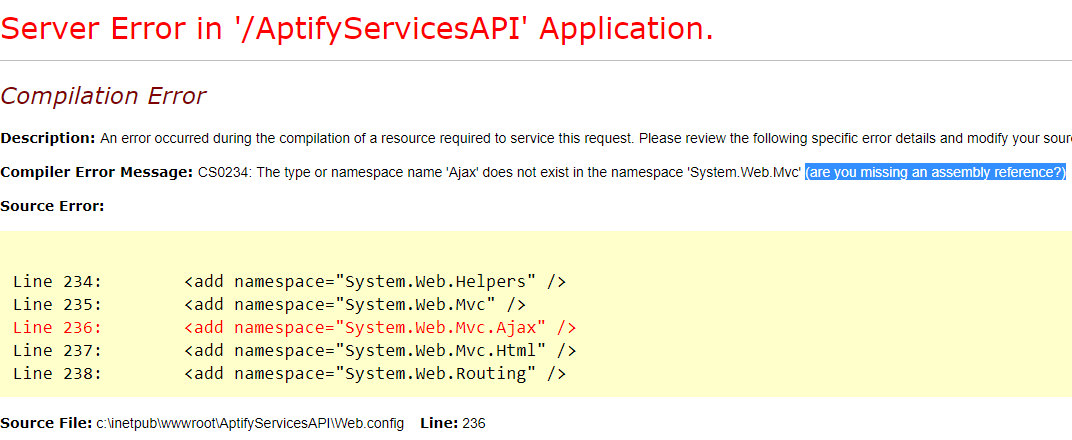Click the System.Web.Mvc.Html namespace line
This screenshot has width=1072, height=440.
(x=380, y=351)
